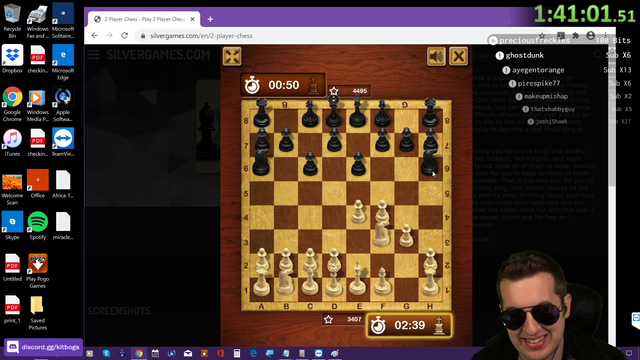Toggle fullscreen mode in the chess game
This screenshot has width=640, height=360.
pos(232,56)
